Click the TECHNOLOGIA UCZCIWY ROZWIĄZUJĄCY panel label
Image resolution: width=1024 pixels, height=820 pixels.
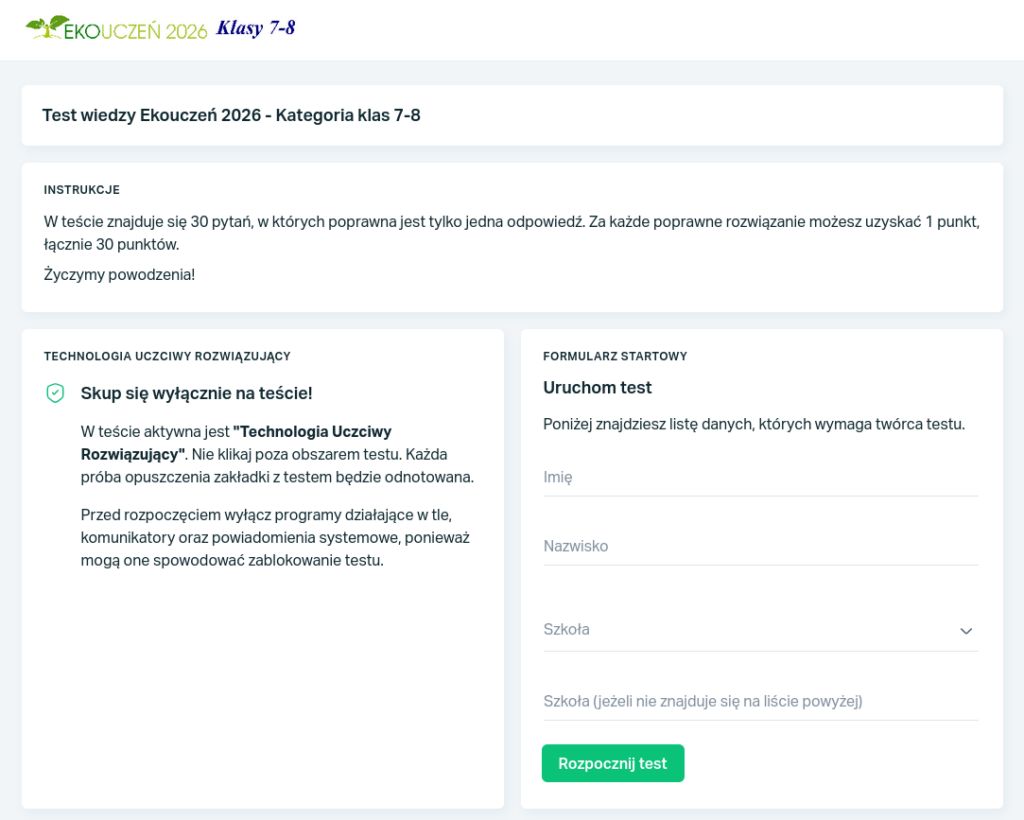pos(167,356)
